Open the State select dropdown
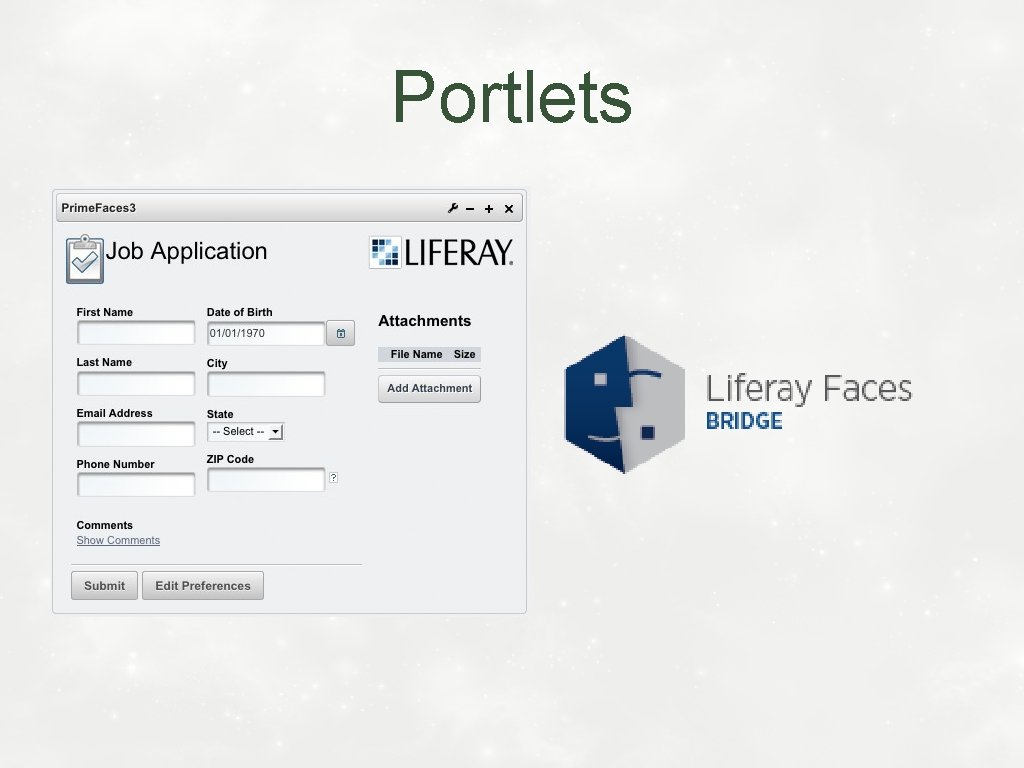 [246, 432]
